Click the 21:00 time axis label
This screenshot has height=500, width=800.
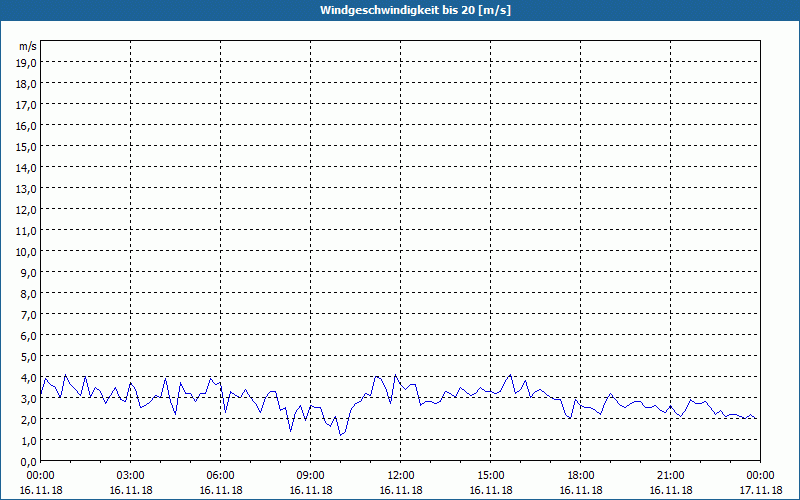[x=670, y=476]
